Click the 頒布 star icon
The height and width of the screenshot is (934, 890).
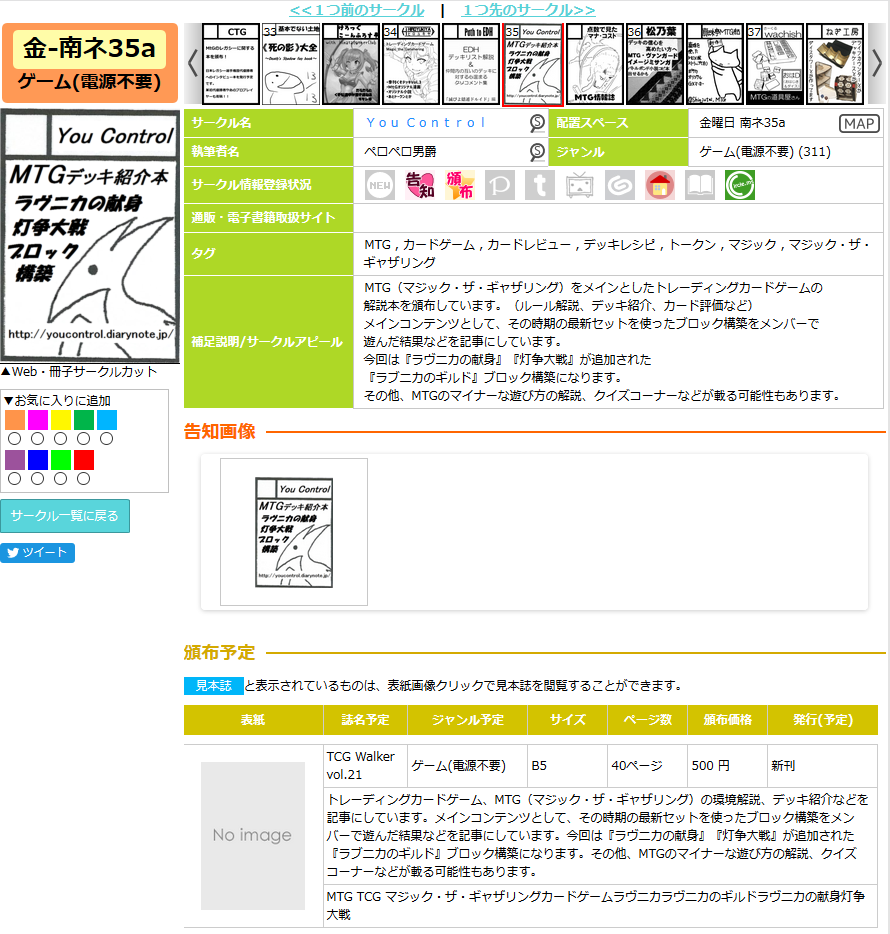pos(460,185)
